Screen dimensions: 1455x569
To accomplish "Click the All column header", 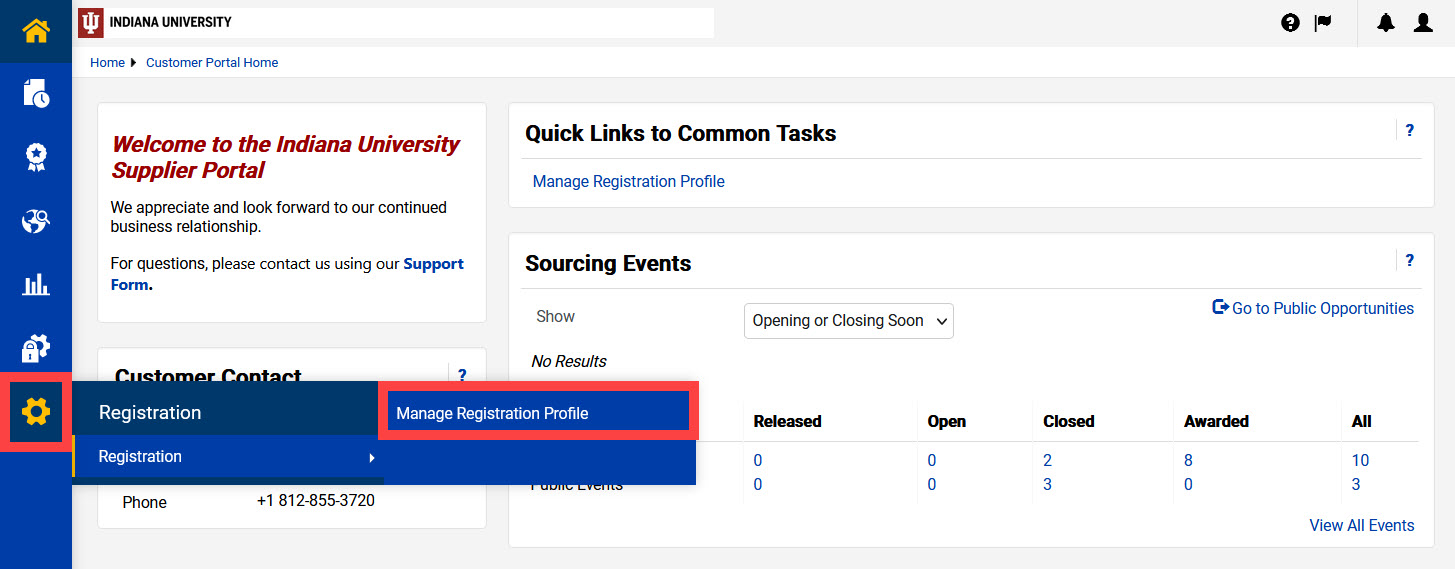I will [1361, 422].
